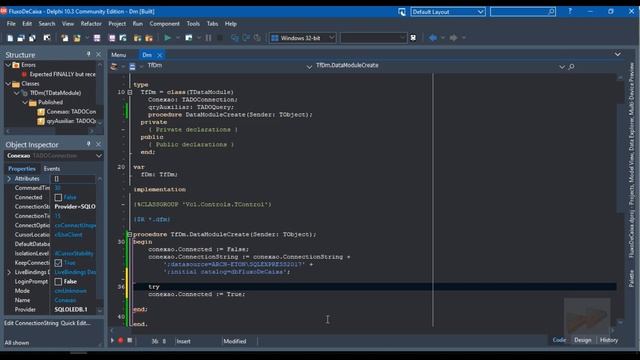The height and width of the screenshot is (360, 640).
Task: Click the macro playback triangle in status bar
Action: (x=112, y=340)
